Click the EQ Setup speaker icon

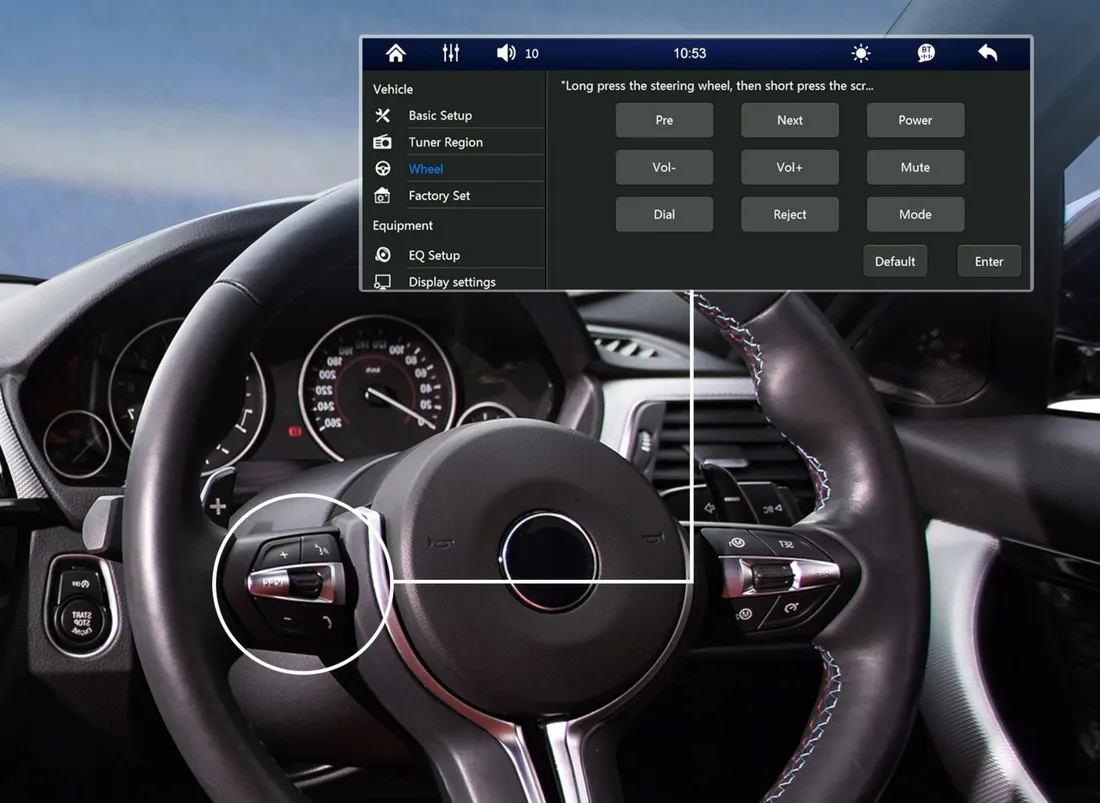pos(382,255)
